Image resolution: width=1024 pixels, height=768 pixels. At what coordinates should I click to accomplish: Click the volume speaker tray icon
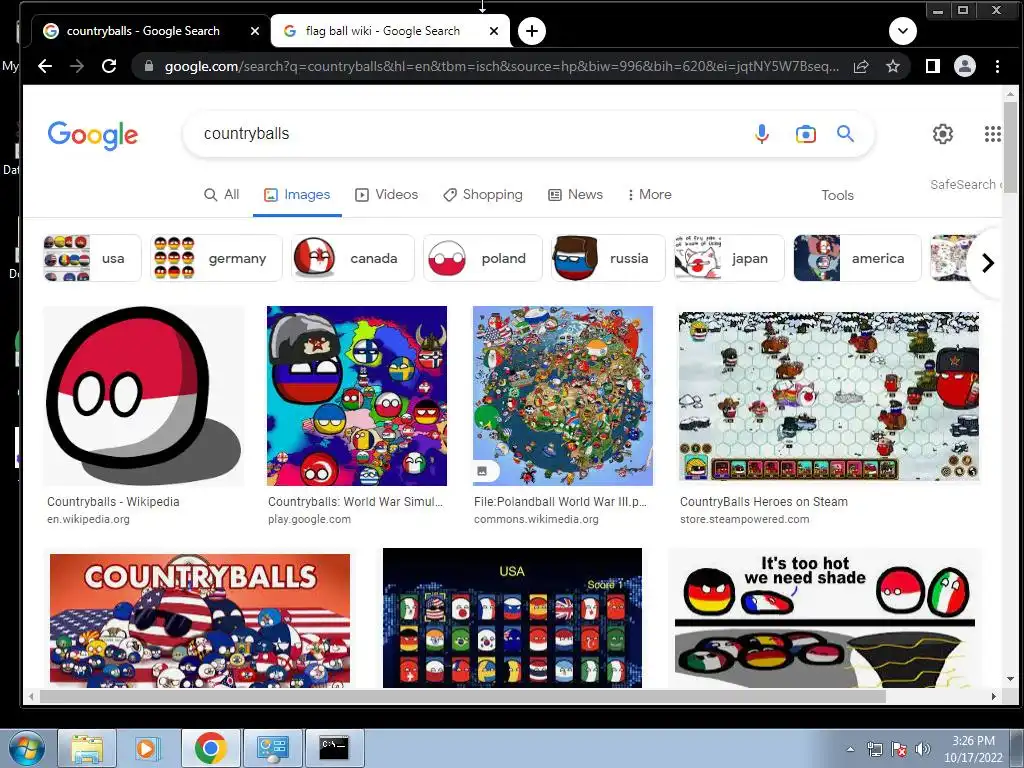pyautogui.click(x=921, y=749)
